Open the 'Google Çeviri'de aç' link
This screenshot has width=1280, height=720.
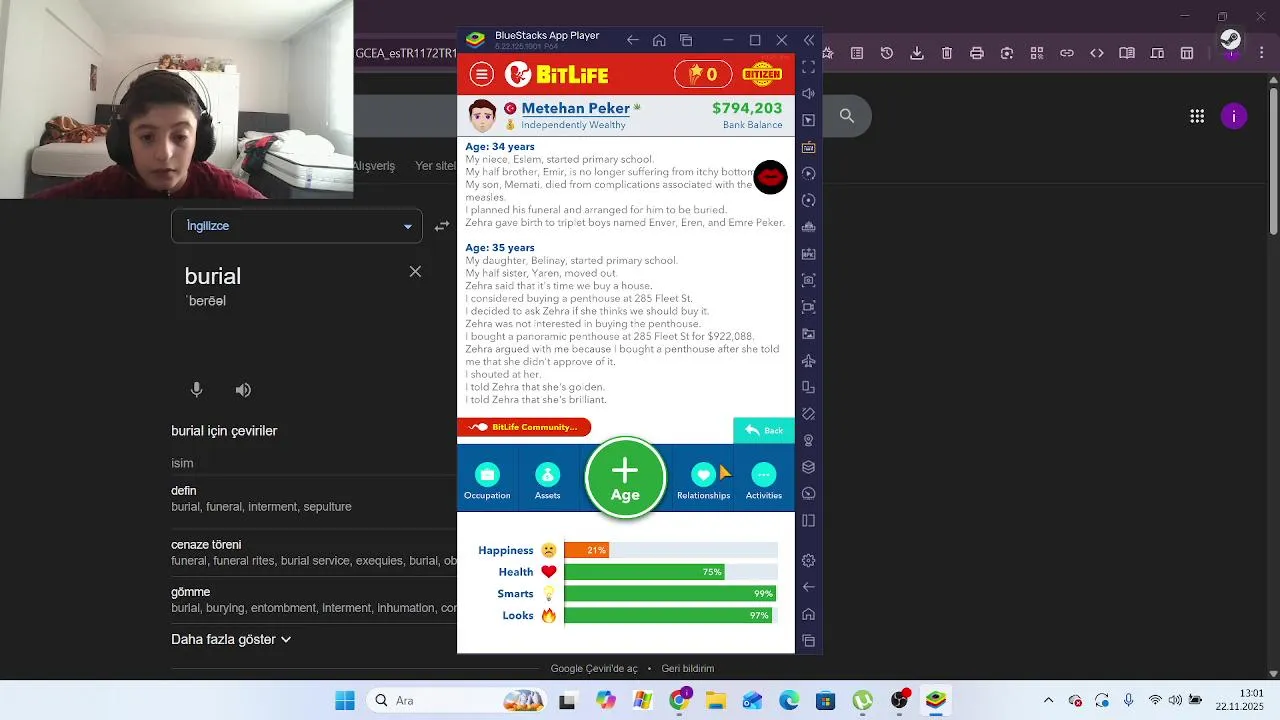click(x=594, y=668)
